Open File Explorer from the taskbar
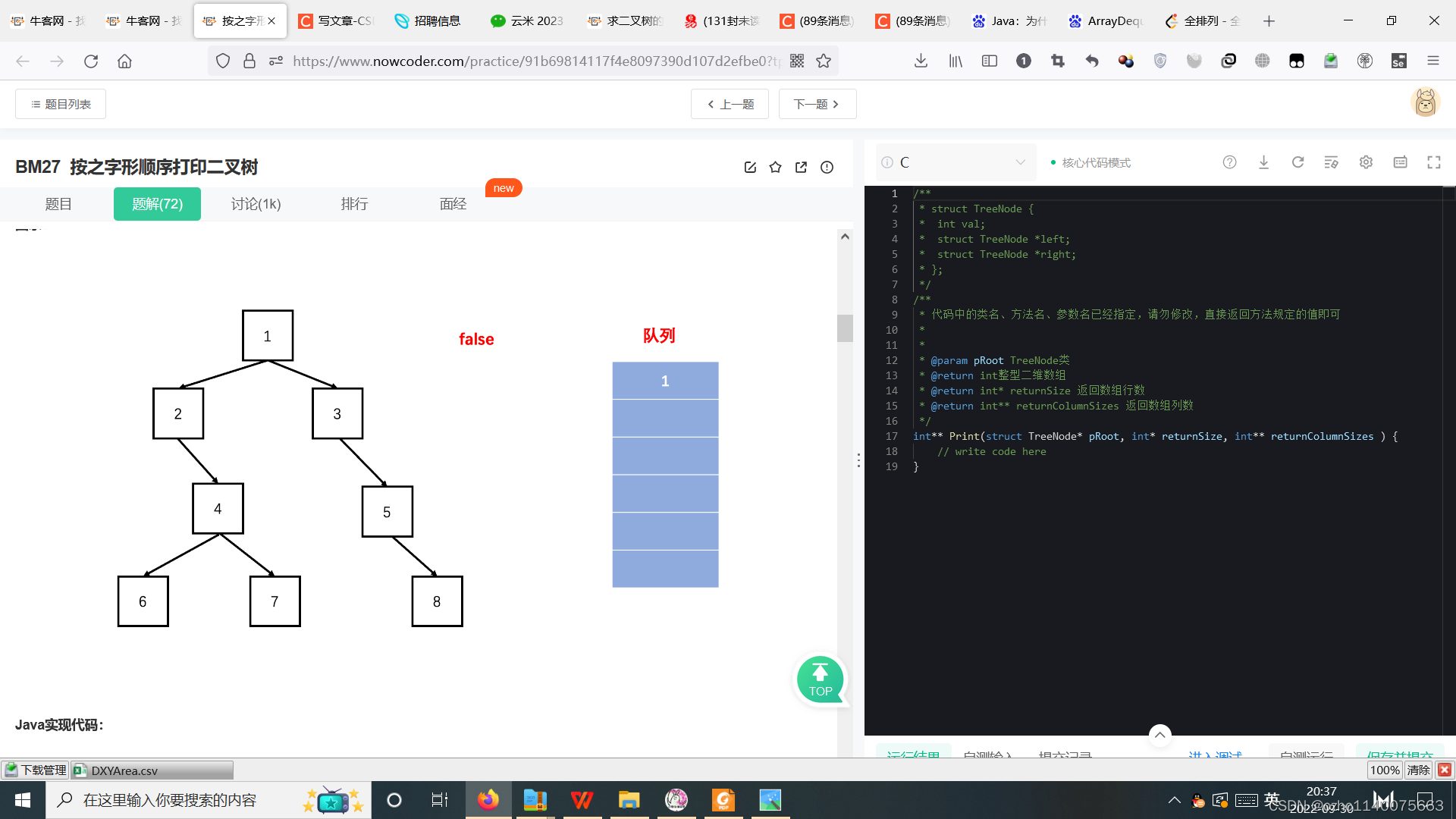 point(629,800)
